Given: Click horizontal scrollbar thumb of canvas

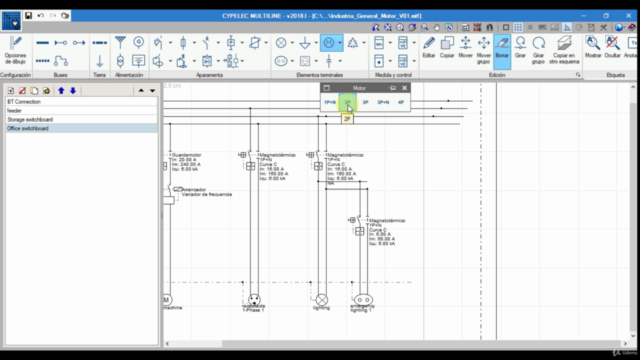Looking at the screenshot, I should click(x=420, y=344).
